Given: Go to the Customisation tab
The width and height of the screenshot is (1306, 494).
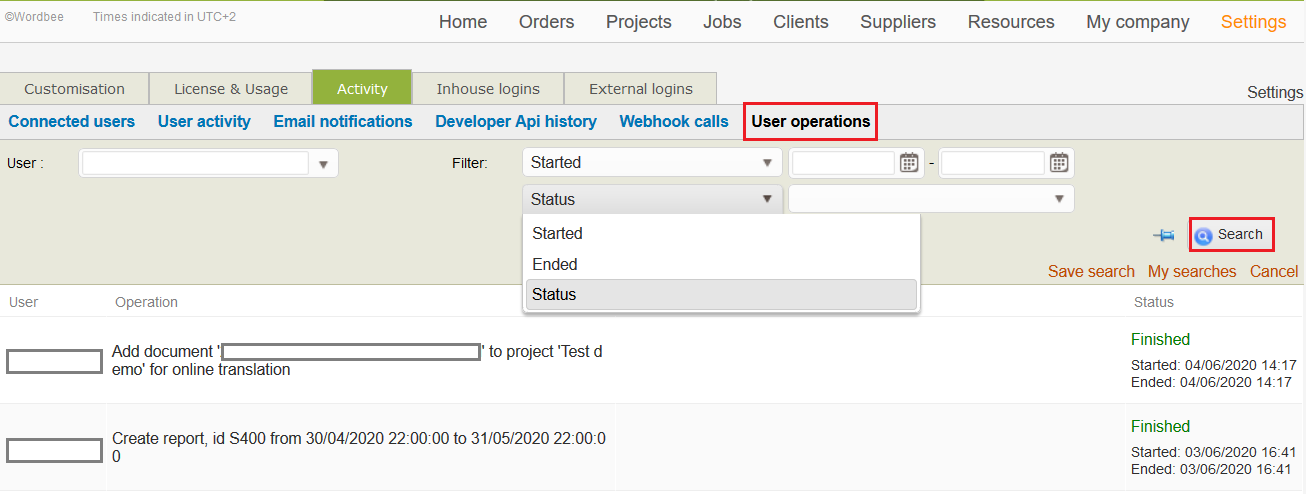Looking at the screenshot, I should coord(74,89).
